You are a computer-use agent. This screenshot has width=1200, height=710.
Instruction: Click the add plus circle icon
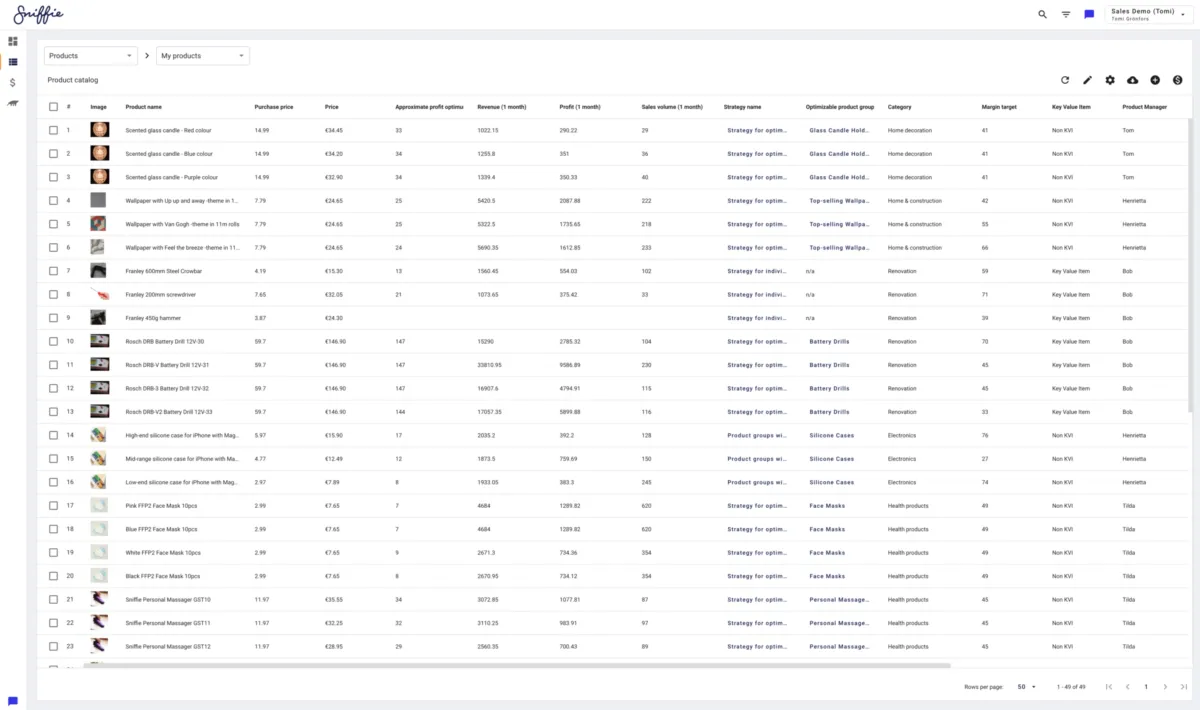pyautogui.click(x=1155, y=80)
